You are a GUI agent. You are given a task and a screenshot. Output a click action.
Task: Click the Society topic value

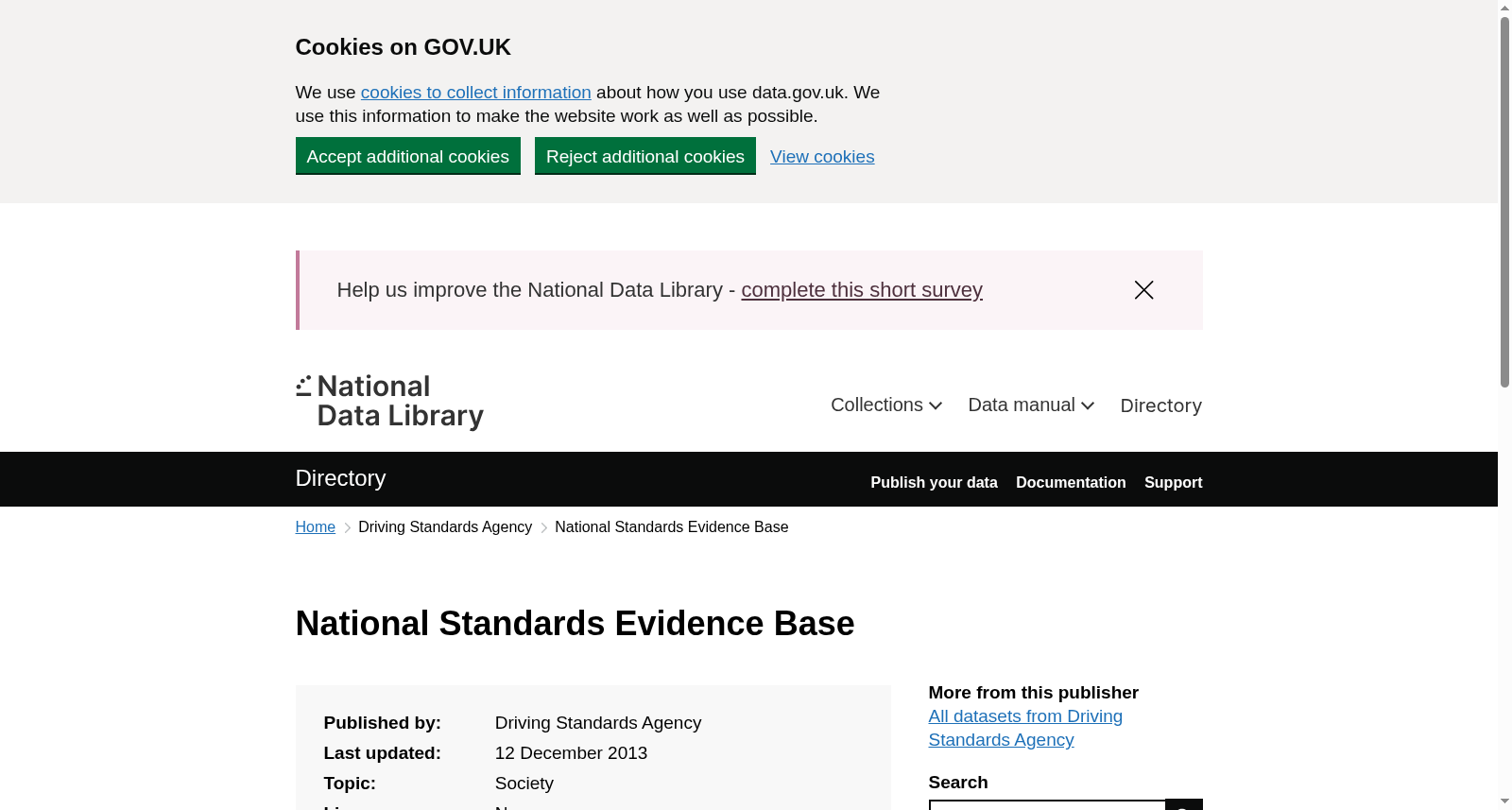pyautogui.click(x=524, y=784)
